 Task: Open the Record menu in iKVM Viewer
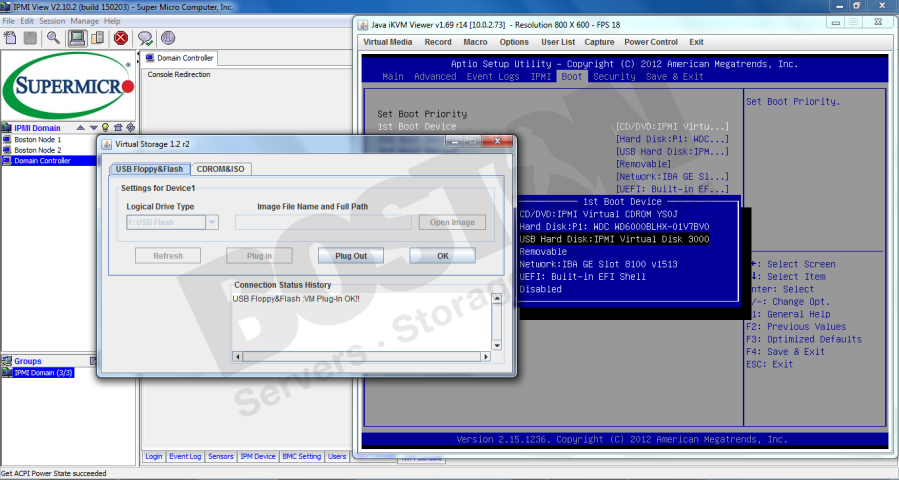[x=438, y=42]
